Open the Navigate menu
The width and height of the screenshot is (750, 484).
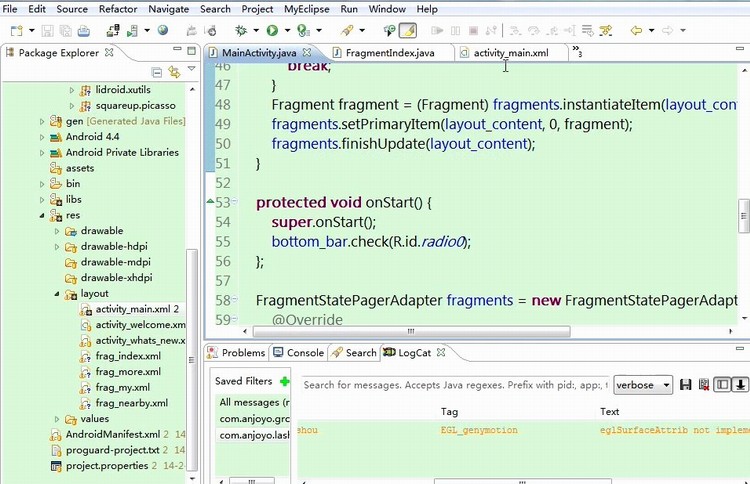point(168,9)
